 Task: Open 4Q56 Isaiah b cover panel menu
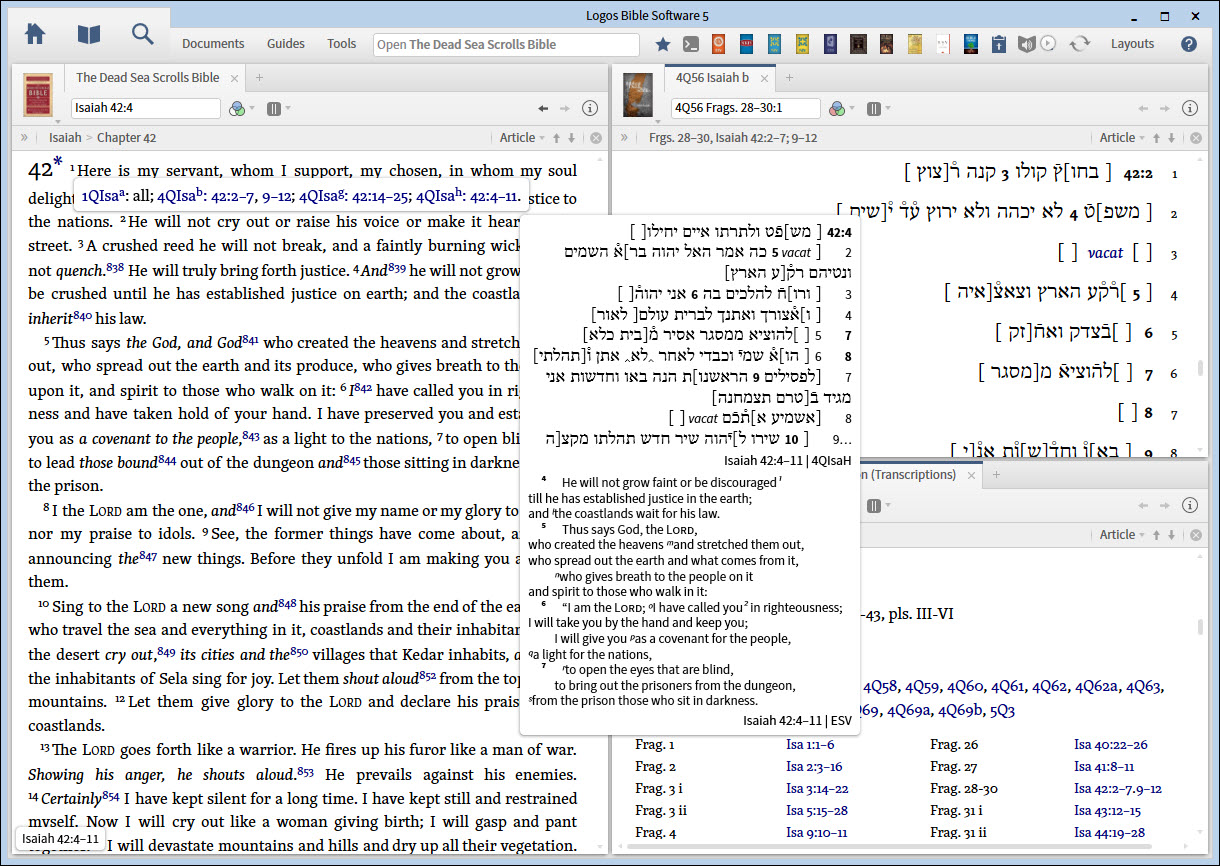[638, 95]
